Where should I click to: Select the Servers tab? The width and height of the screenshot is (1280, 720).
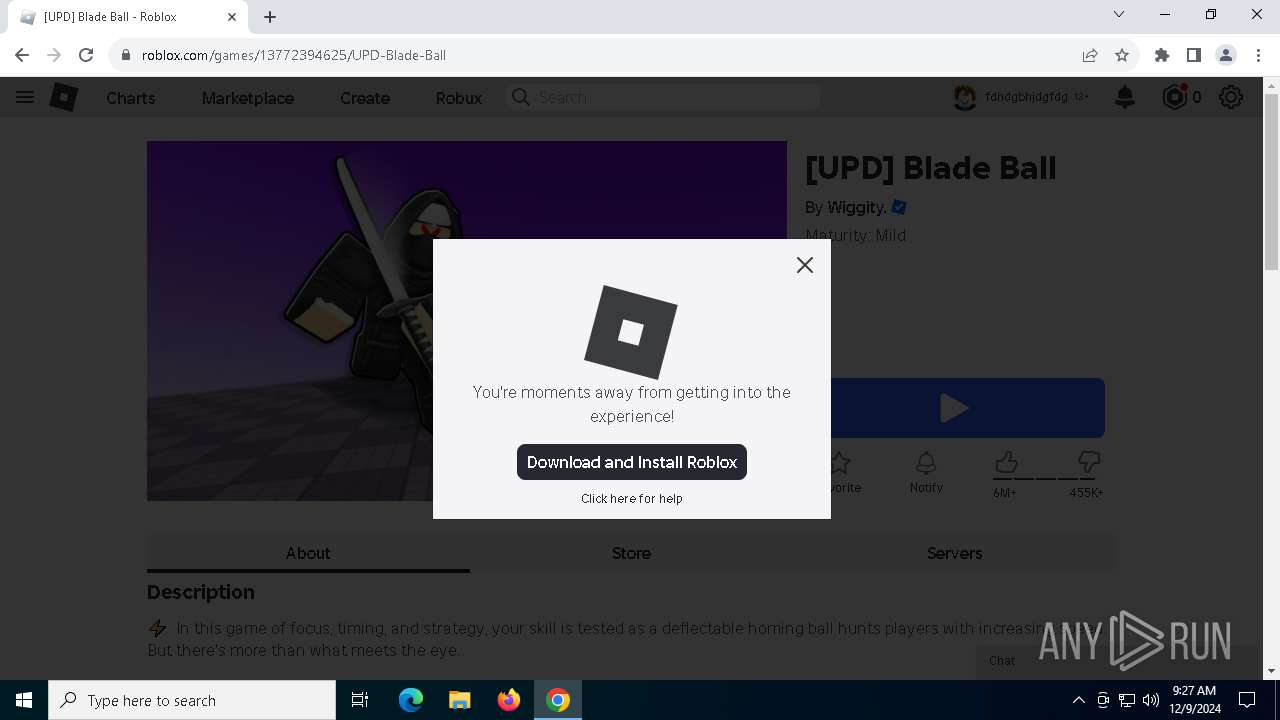tap(954, 553)
